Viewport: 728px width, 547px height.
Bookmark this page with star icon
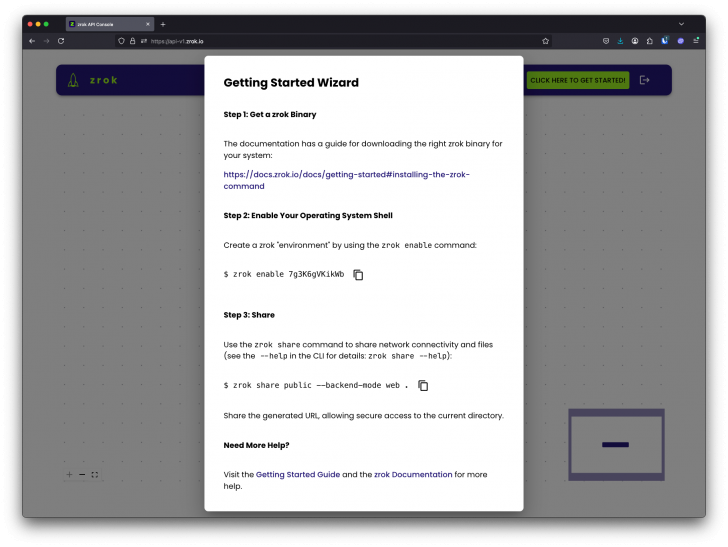click(546, 41)
